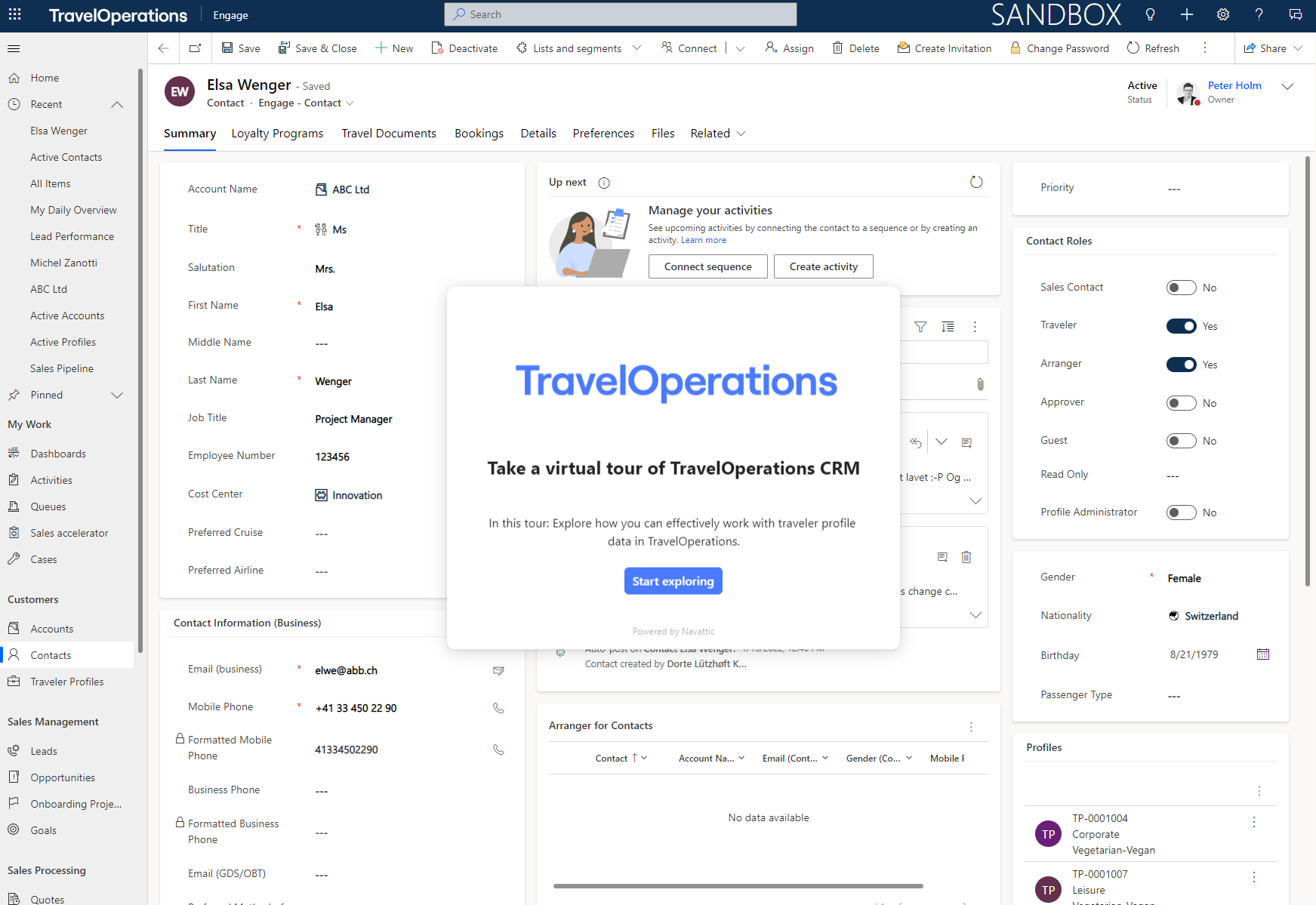The height and width of the screenshot is (905, 1316).
Task: Open Traveler Profiles from the sidebar
Action: (x=67, y=682)
